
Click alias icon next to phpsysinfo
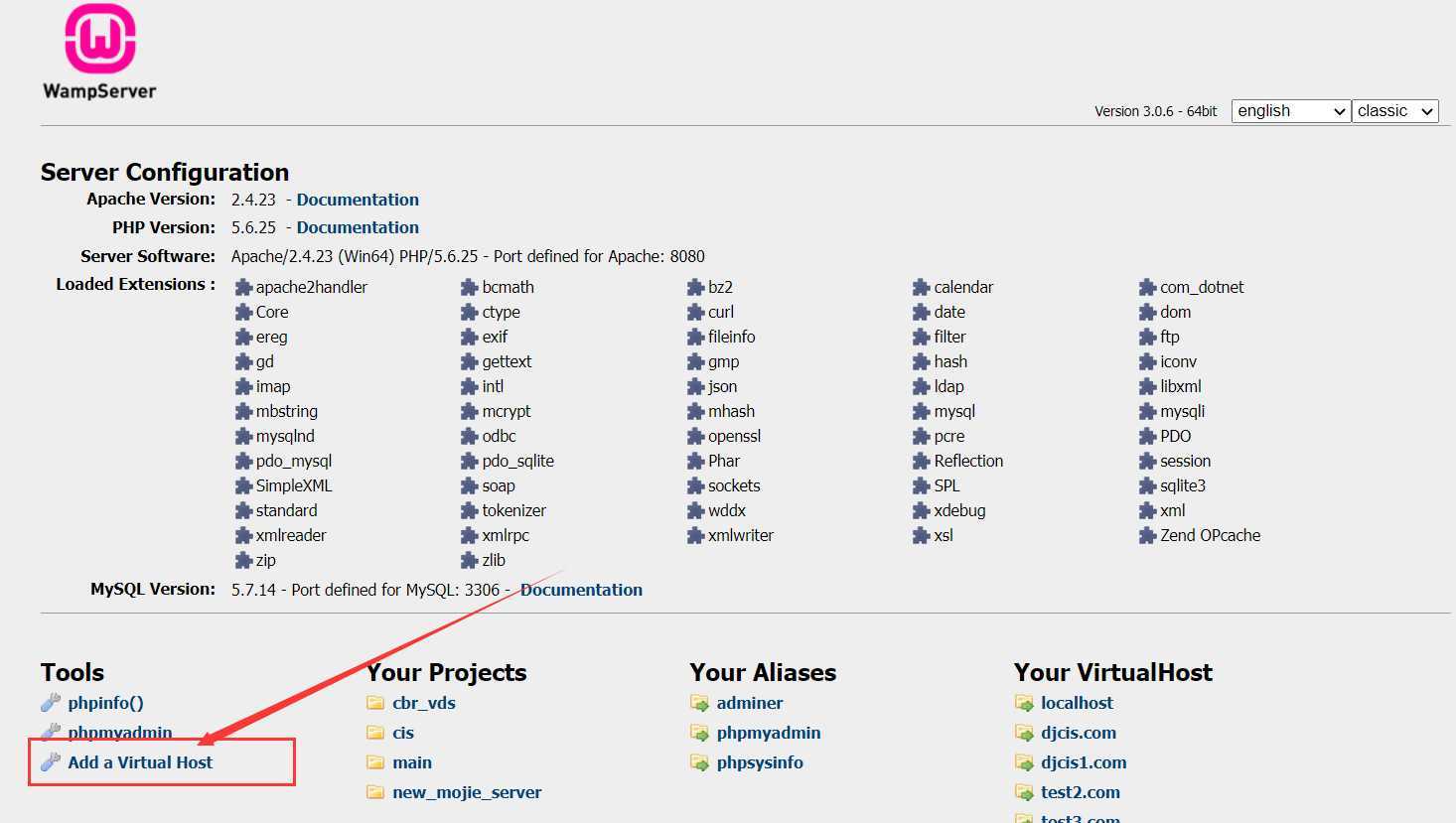(699, 762)
